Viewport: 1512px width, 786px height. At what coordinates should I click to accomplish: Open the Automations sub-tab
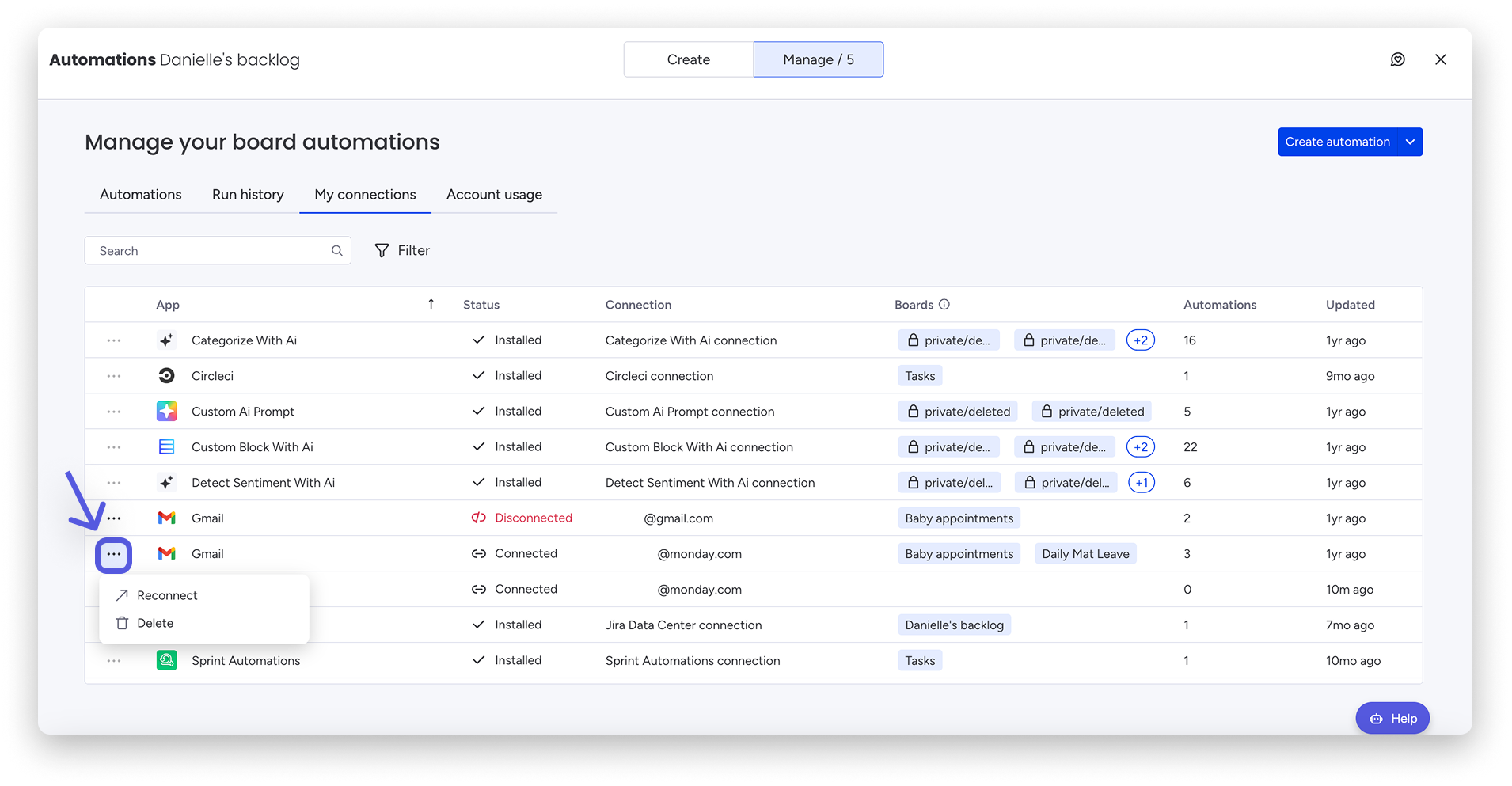[141, 195]
